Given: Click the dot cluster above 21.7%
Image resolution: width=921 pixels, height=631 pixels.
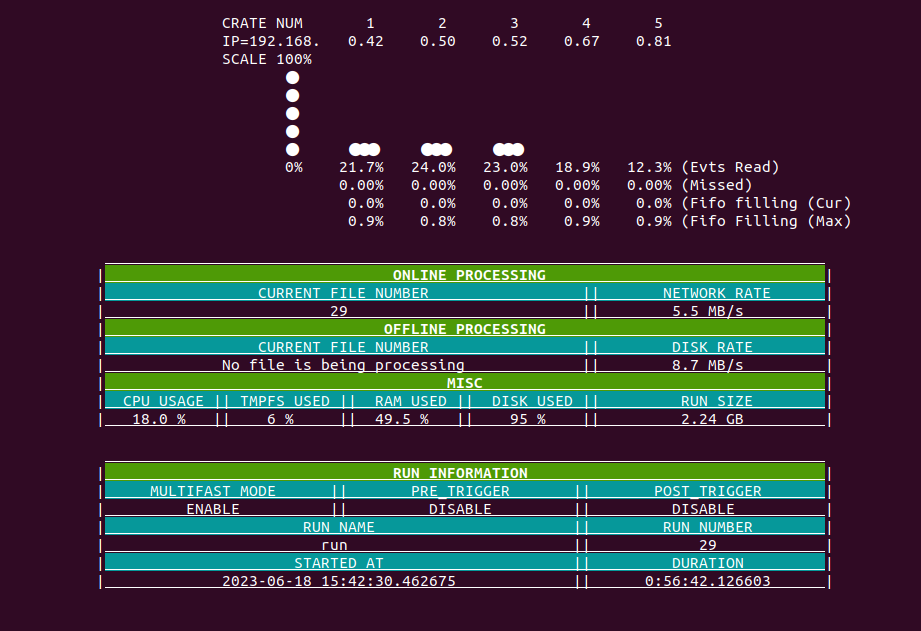Looking at the screenshot, I should (x=364, y=149).
